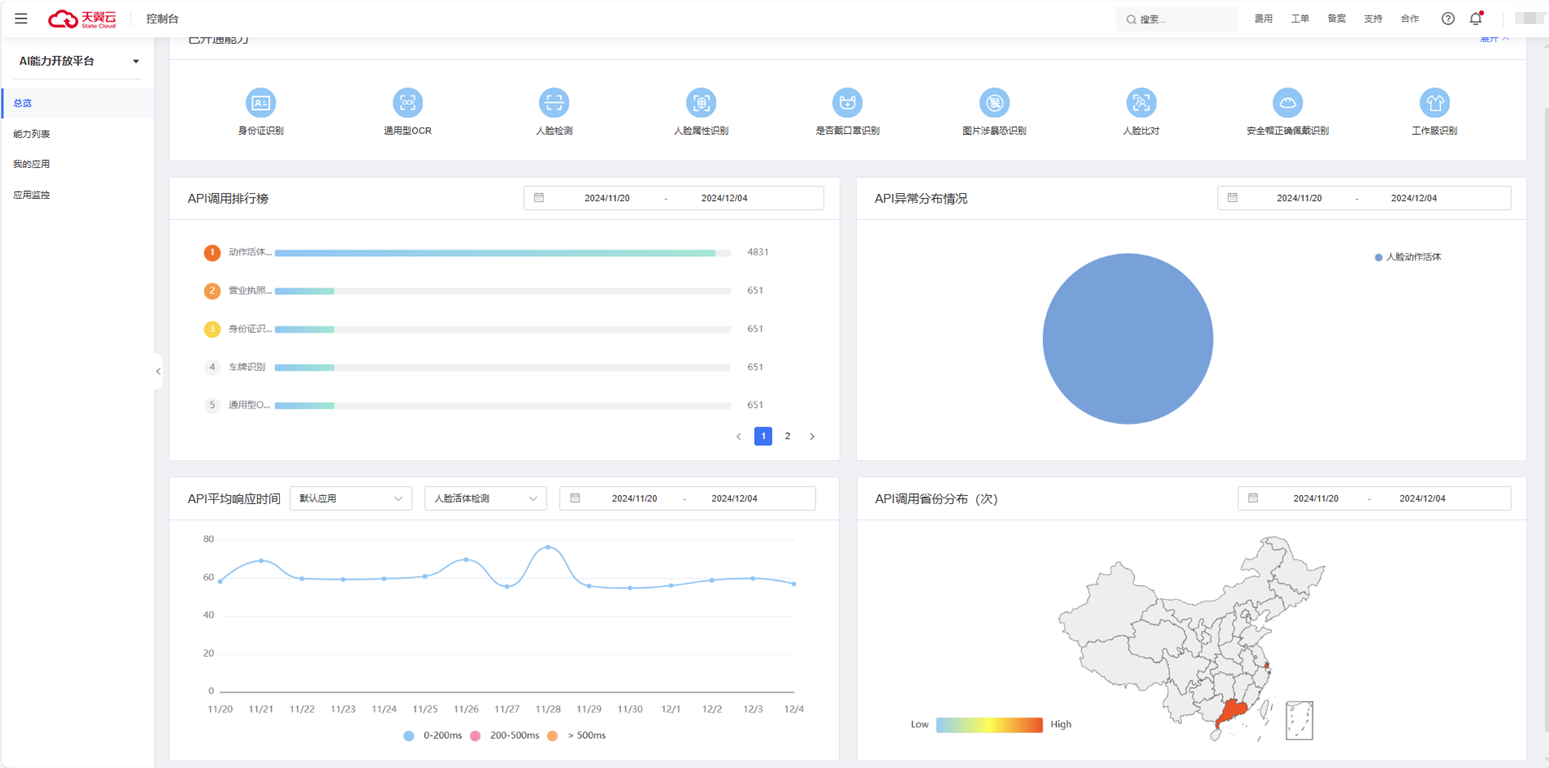Click the search magnifier icon

(1131, 20)
